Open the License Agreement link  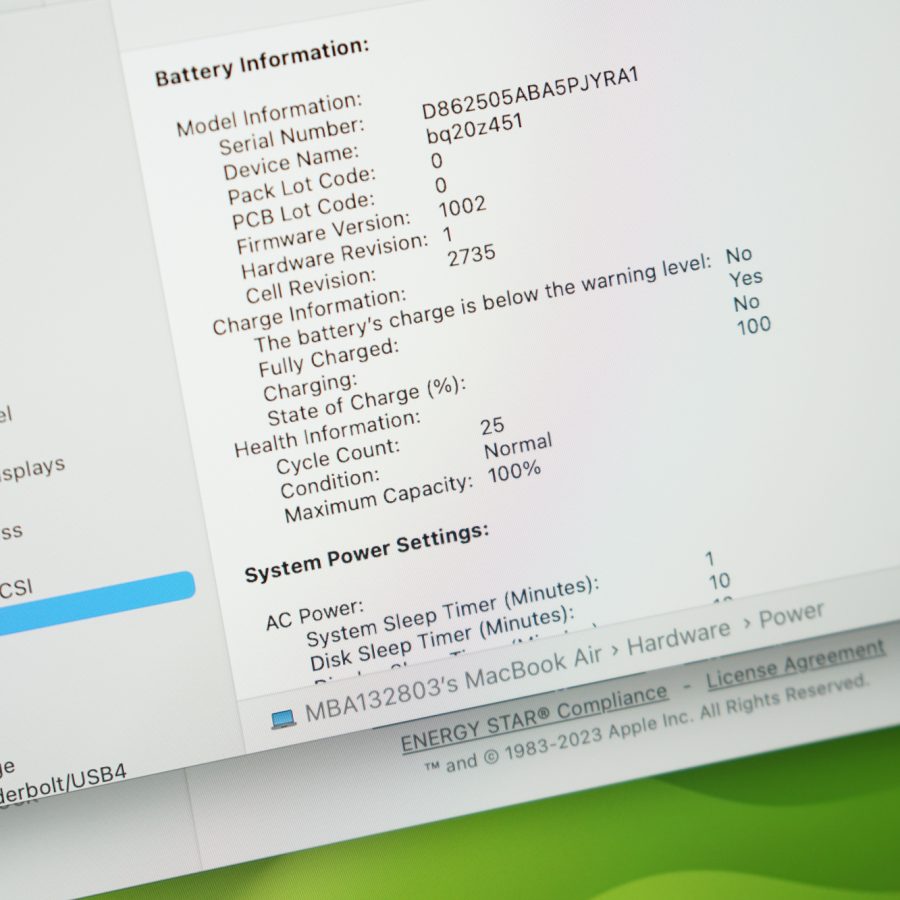point(796,664)
